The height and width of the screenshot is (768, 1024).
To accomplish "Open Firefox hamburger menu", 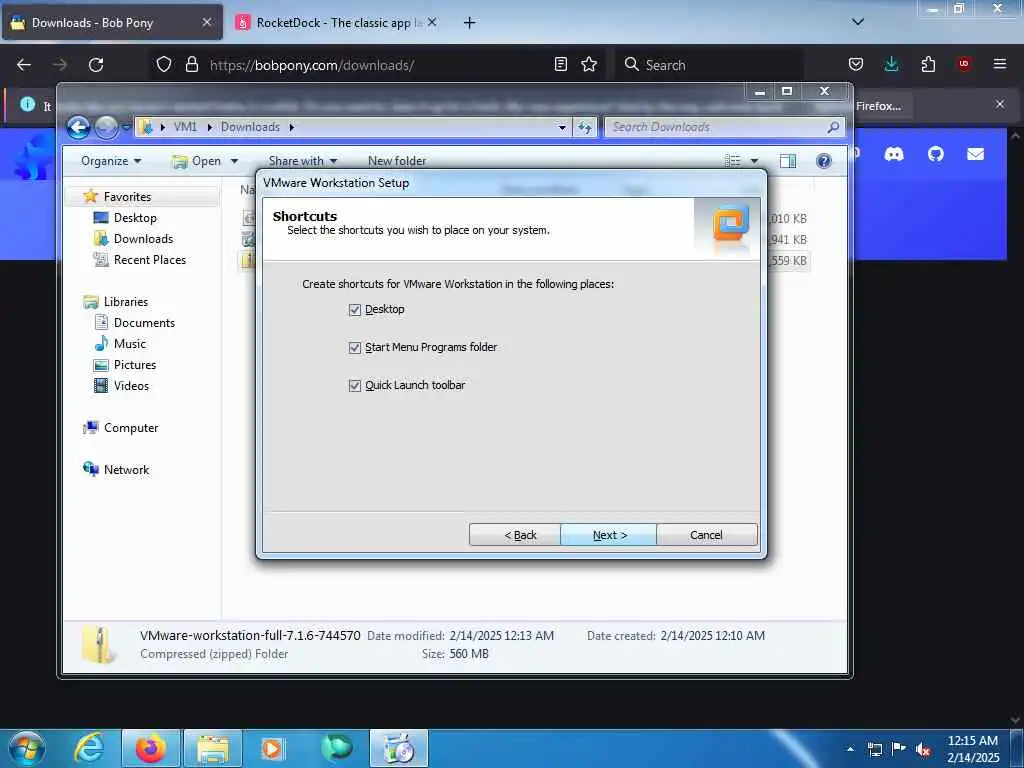I will pos(1000,64).
